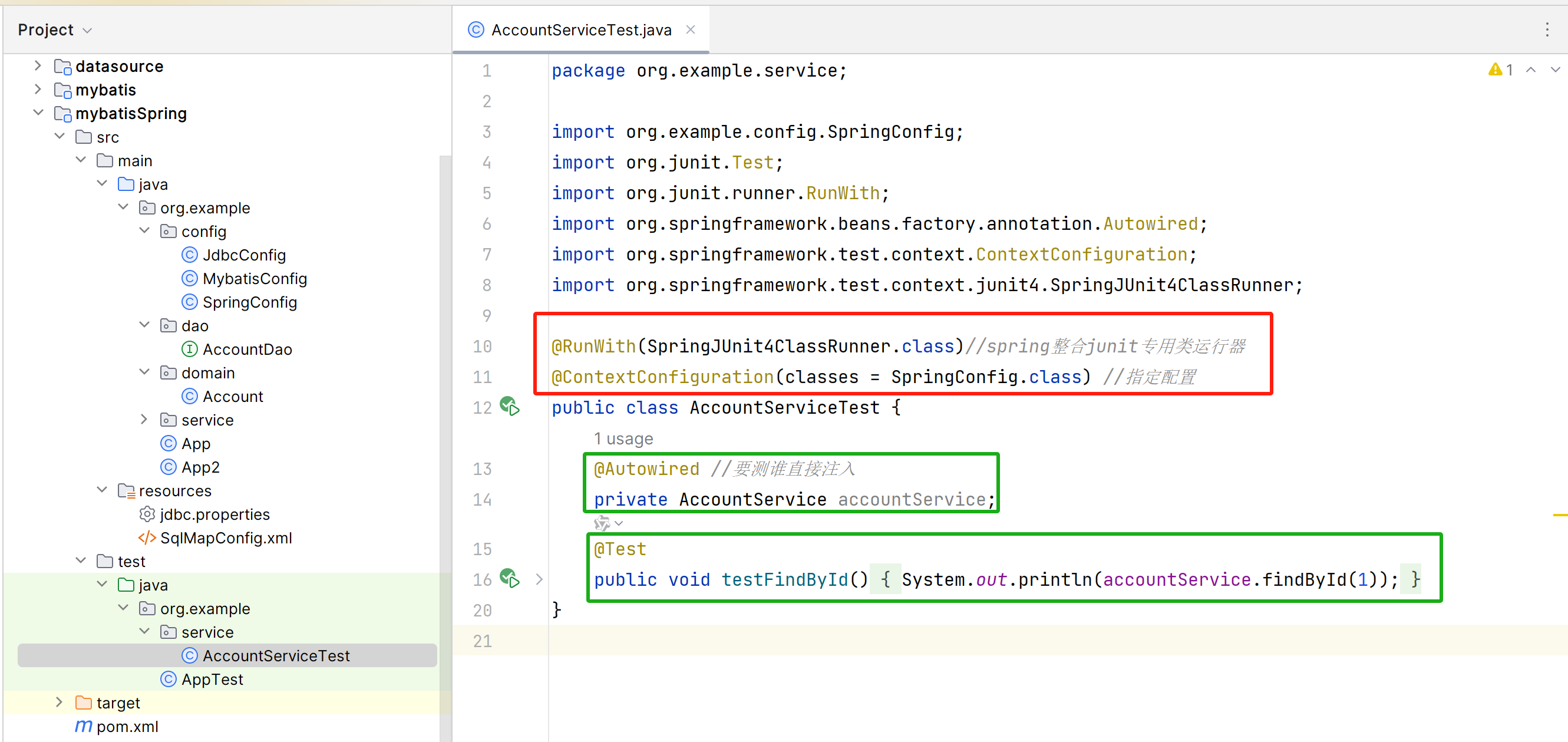This screenshot has height=742, width=1568.
Task: Click the 1 usage inlay hint
Action: point(623,439)
